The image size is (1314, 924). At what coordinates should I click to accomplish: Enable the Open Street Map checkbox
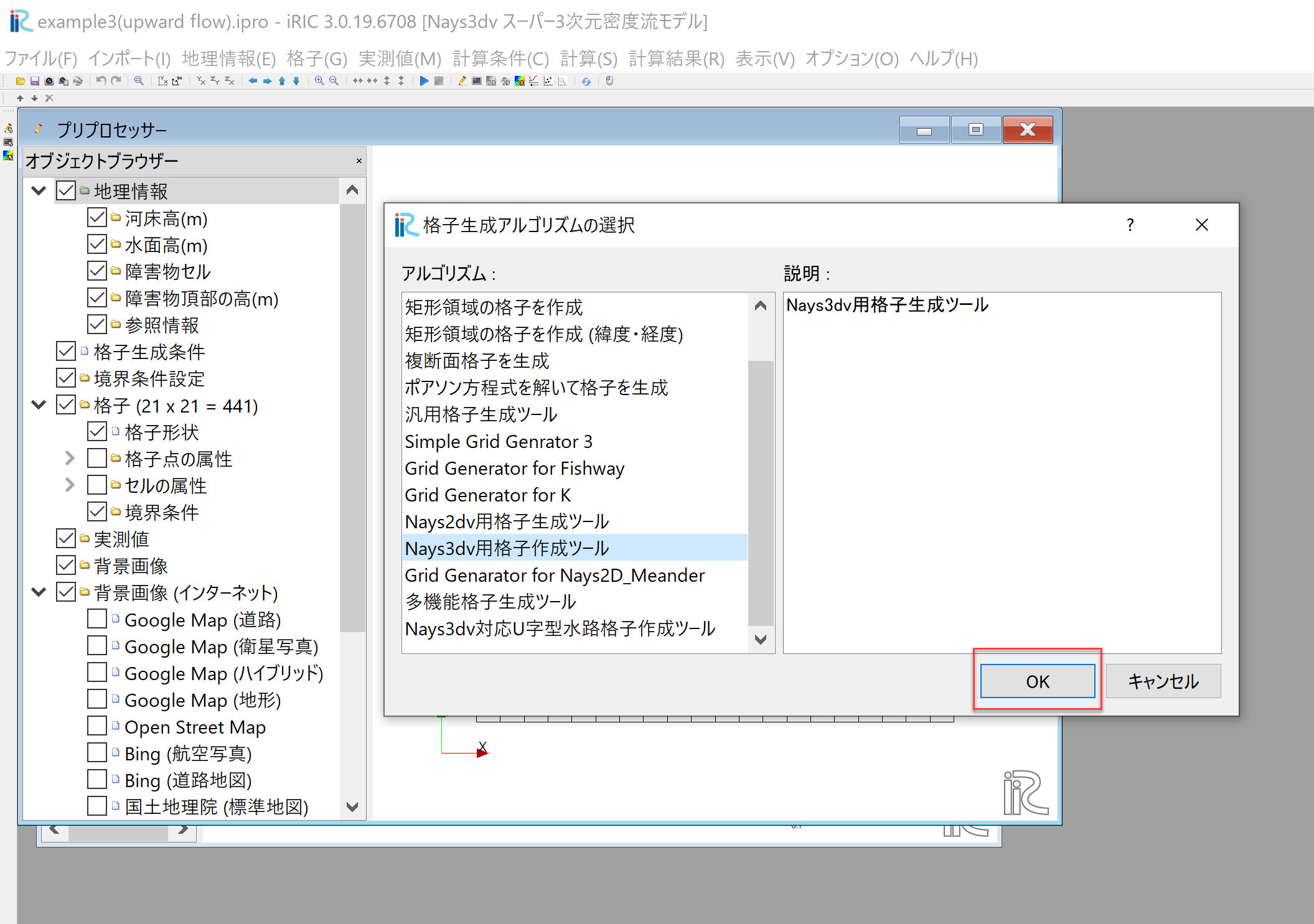(97, 726)
